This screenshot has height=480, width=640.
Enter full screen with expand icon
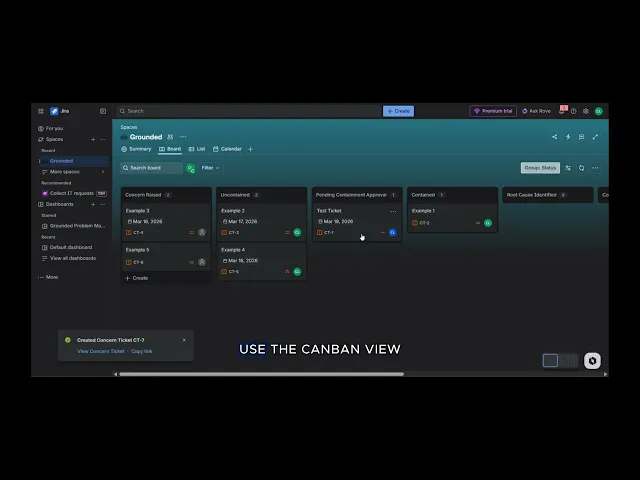coord(595,137)
